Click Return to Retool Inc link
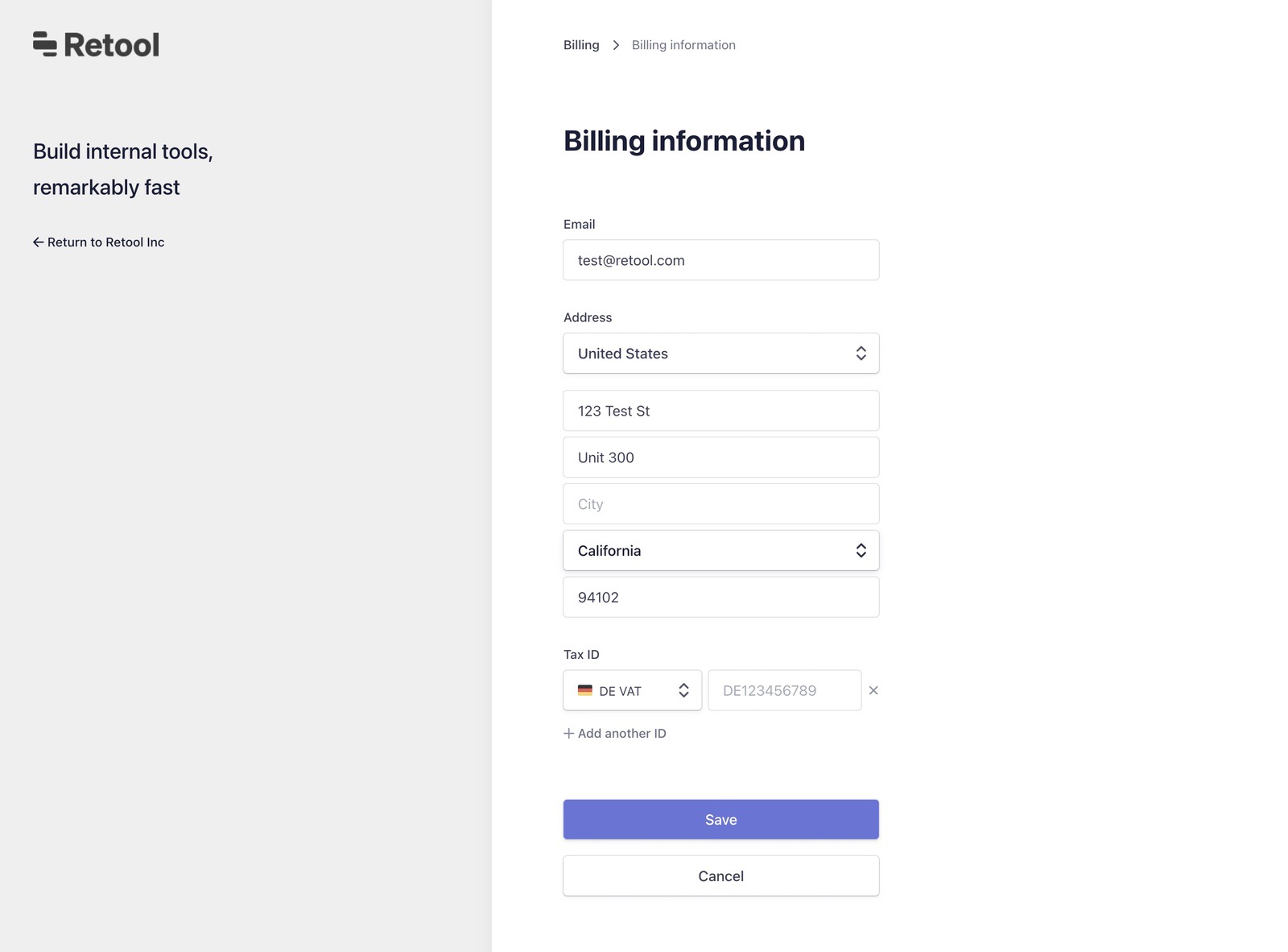The image size is (1288, 952). 98,242
